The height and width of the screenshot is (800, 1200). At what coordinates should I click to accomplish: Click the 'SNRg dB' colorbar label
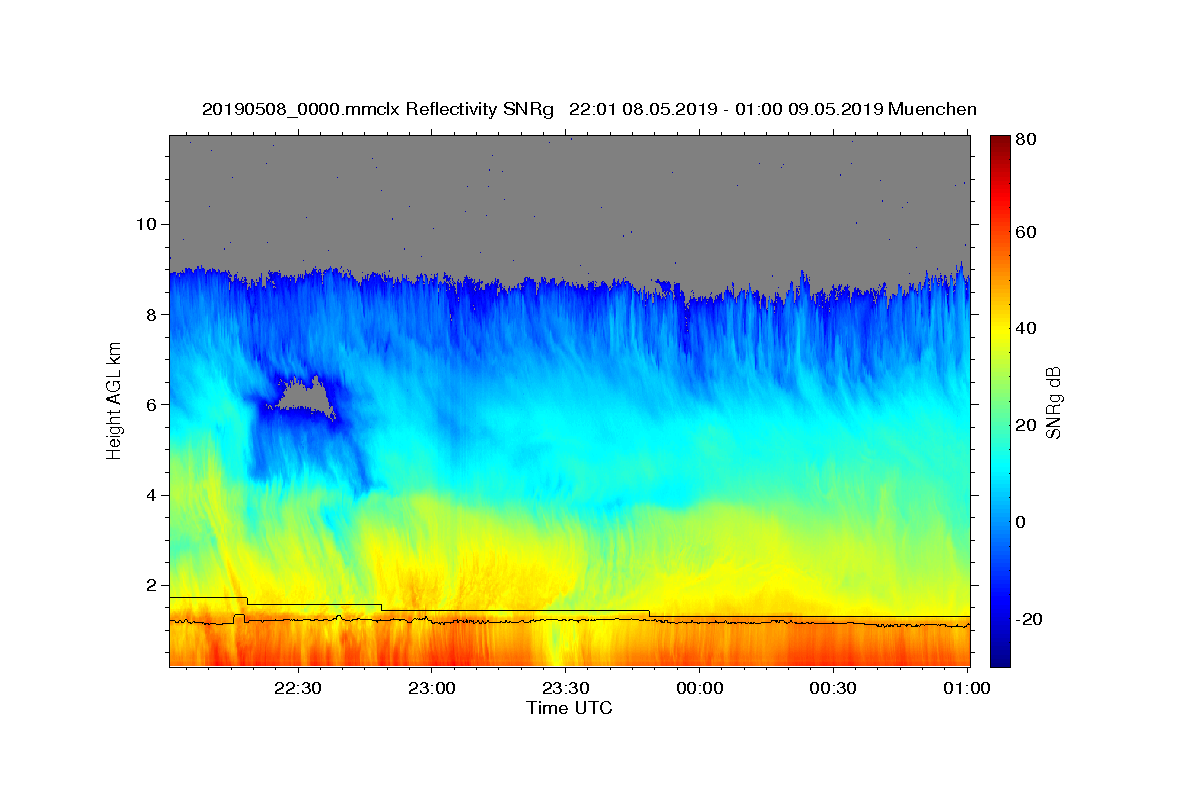[x=1053, y=402]
